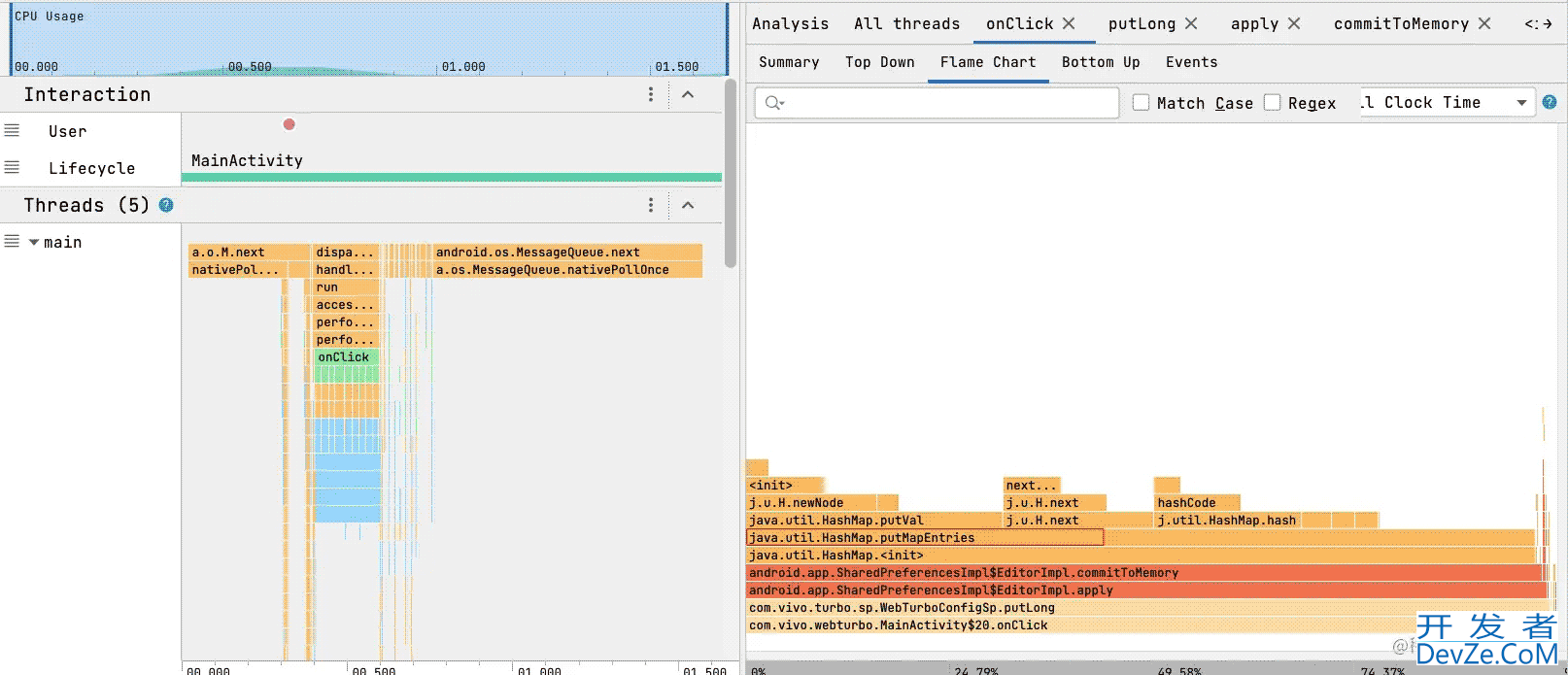Select the acces... trace block

[x=346, y=305]
